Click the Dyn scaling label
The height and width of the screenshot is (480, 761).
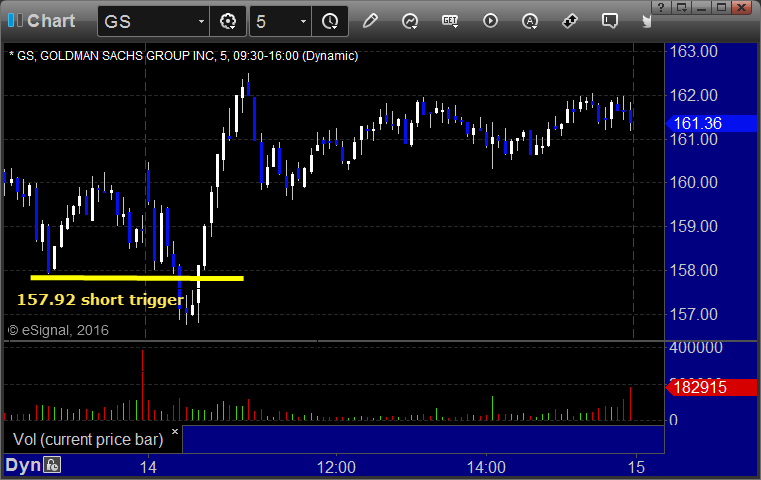click(23, 465)
